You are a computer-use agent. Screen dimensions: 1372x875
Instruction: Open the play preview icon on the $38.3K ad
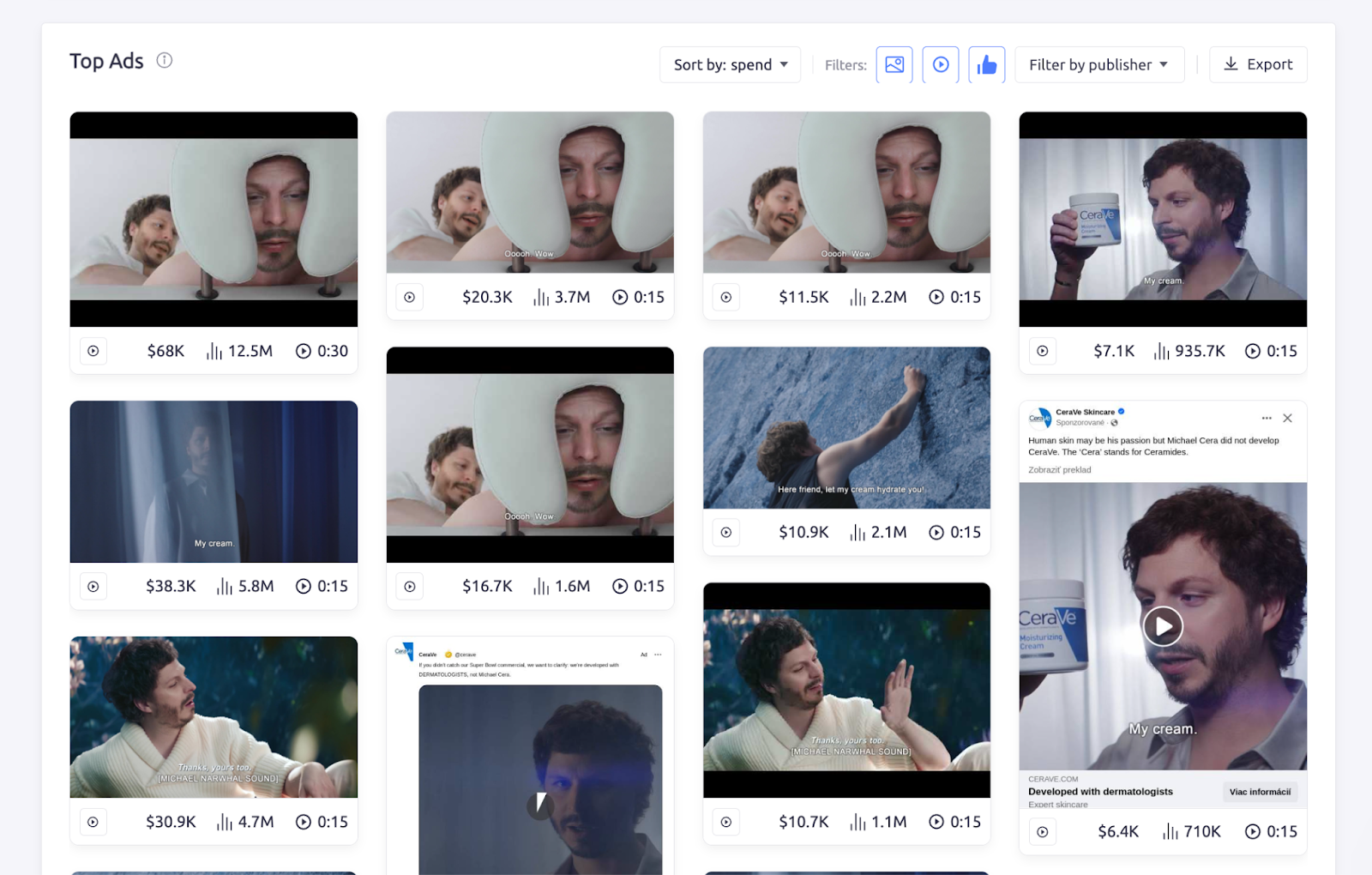(93, 586)
